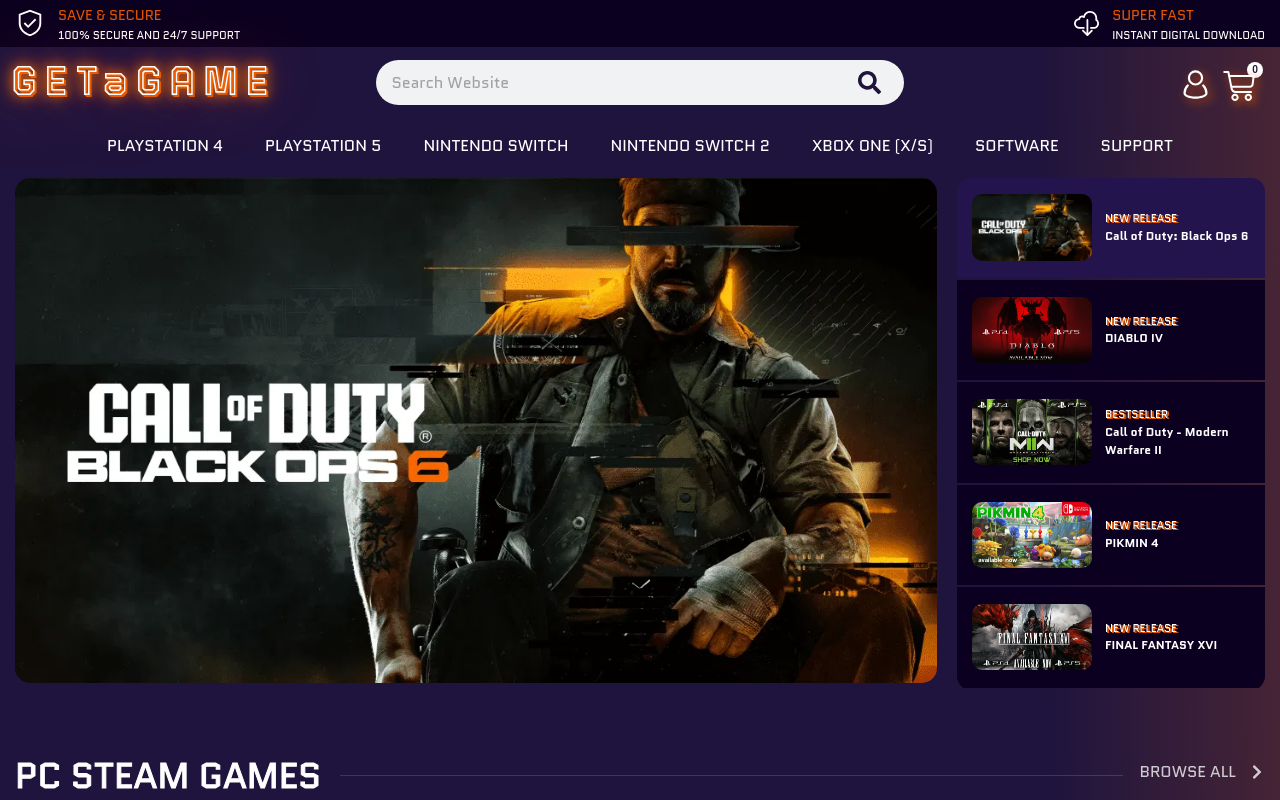Open the shopping cart icon
The height and width of the screenshot is (800, 1280).
pos(1240,87)
